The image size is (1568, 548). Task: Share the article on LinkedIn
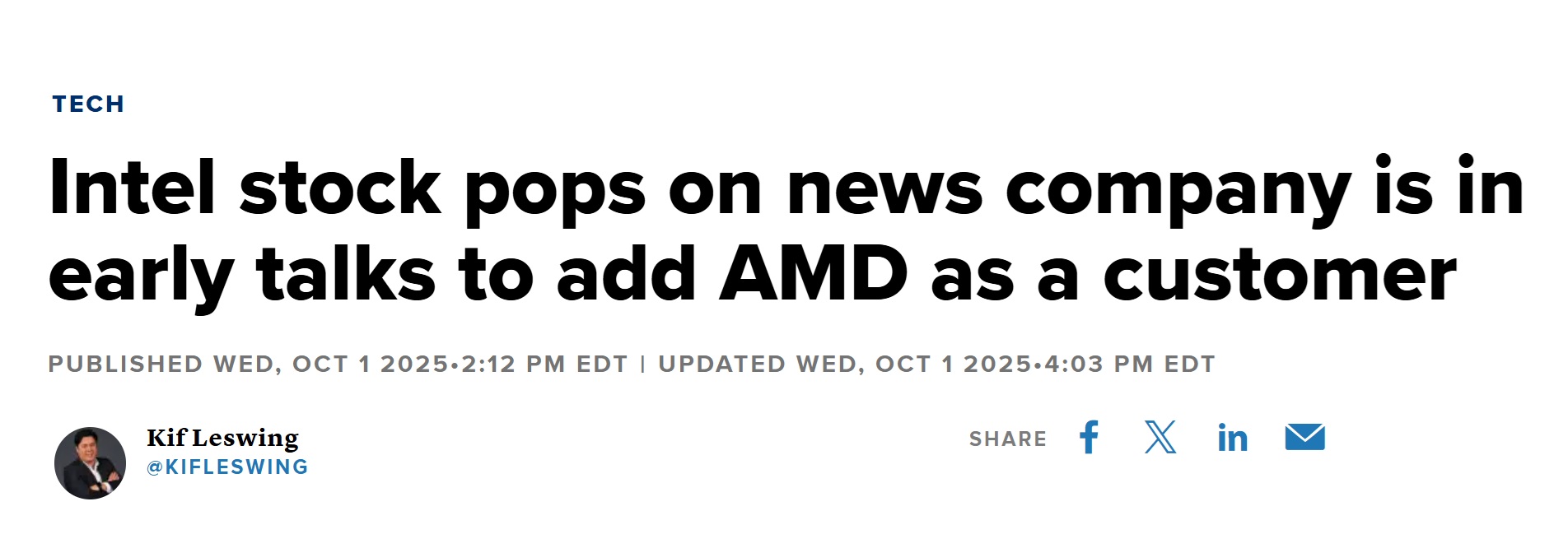1232,439
